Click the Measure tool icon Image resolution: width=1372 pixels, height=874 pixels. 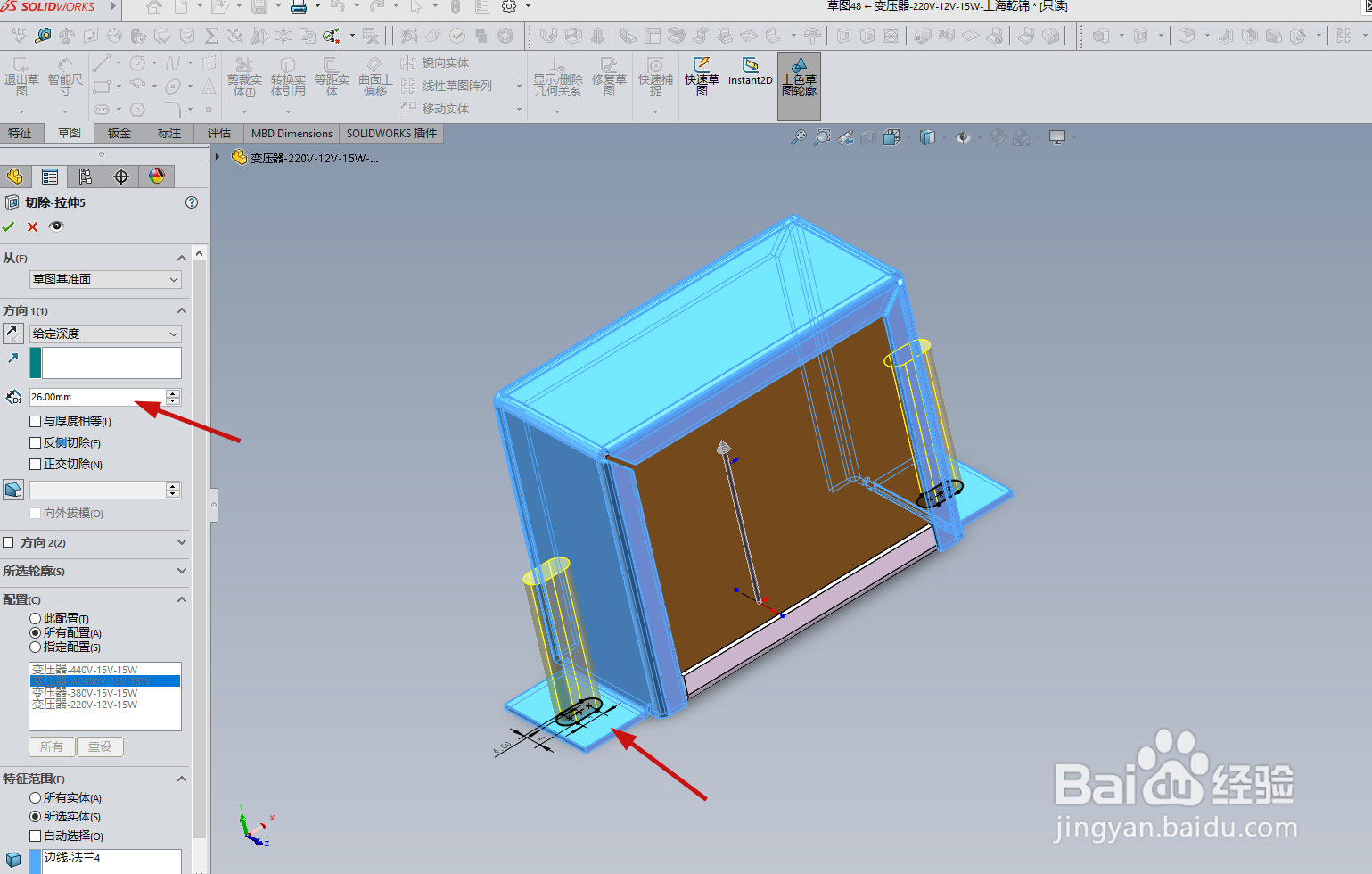[x=43, y=36]
